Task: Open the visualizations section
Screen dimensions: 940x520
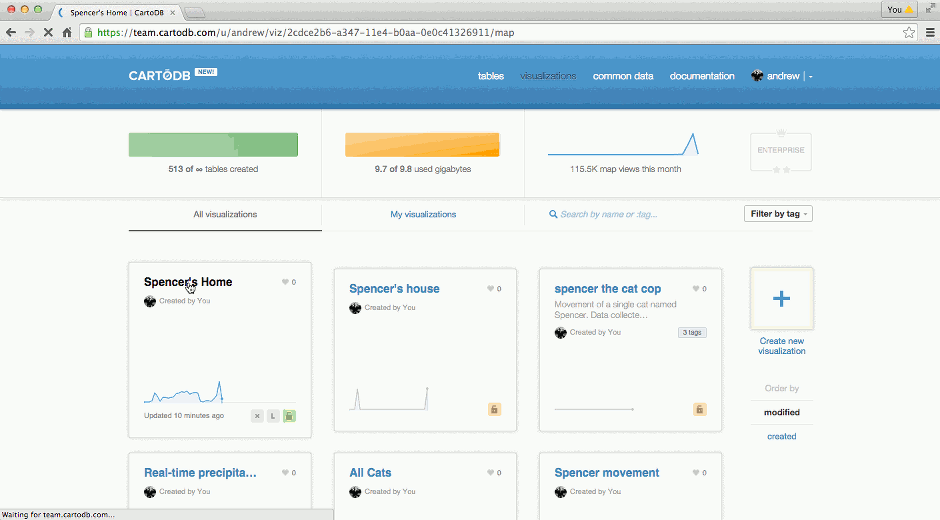Action: tap(548, 76)
